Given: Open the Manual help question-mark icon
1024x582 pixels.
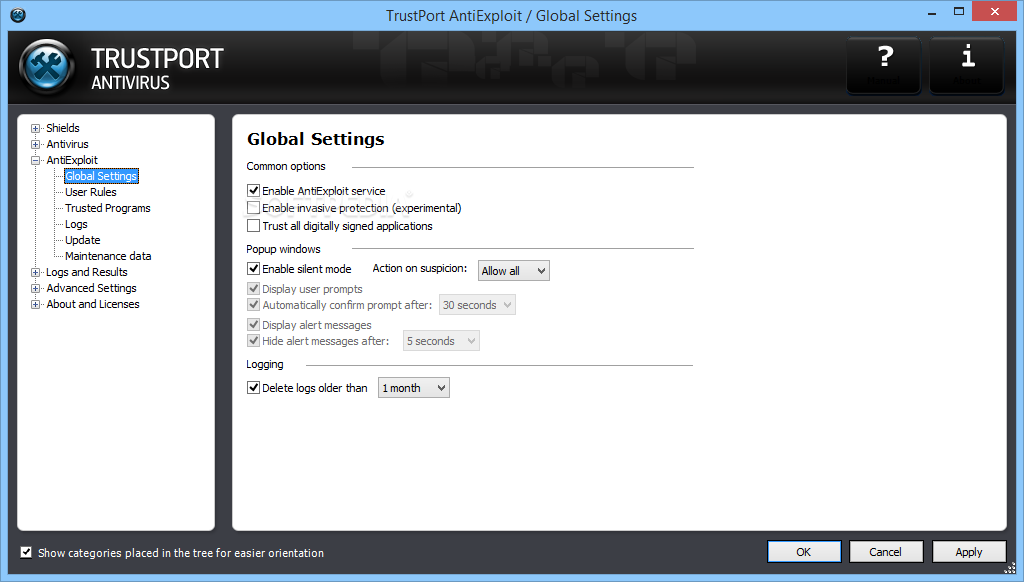Looking at the screenshot, I should pos(884,65).
